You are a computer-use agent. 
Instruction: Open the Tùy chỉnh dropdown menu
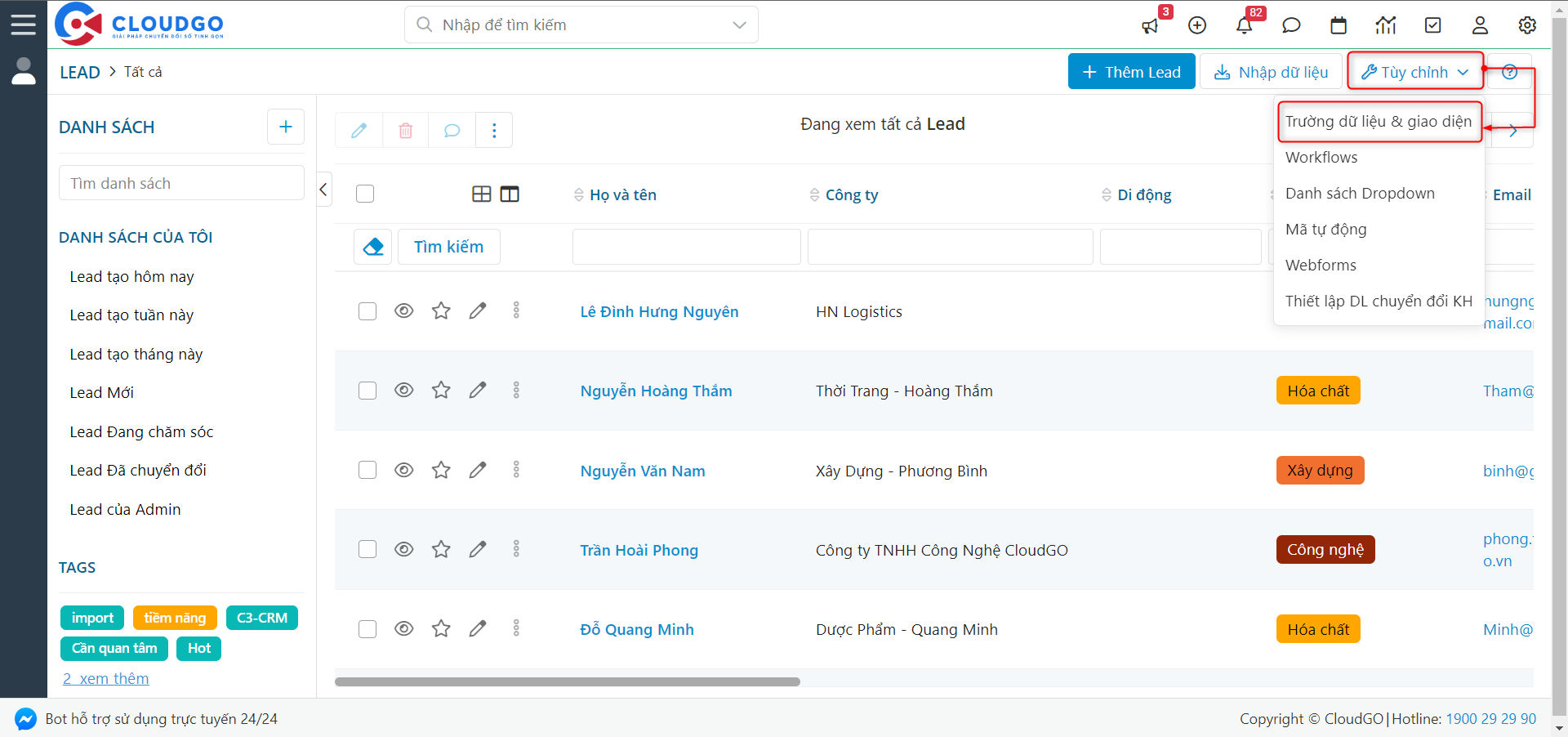click(1415, 71)
